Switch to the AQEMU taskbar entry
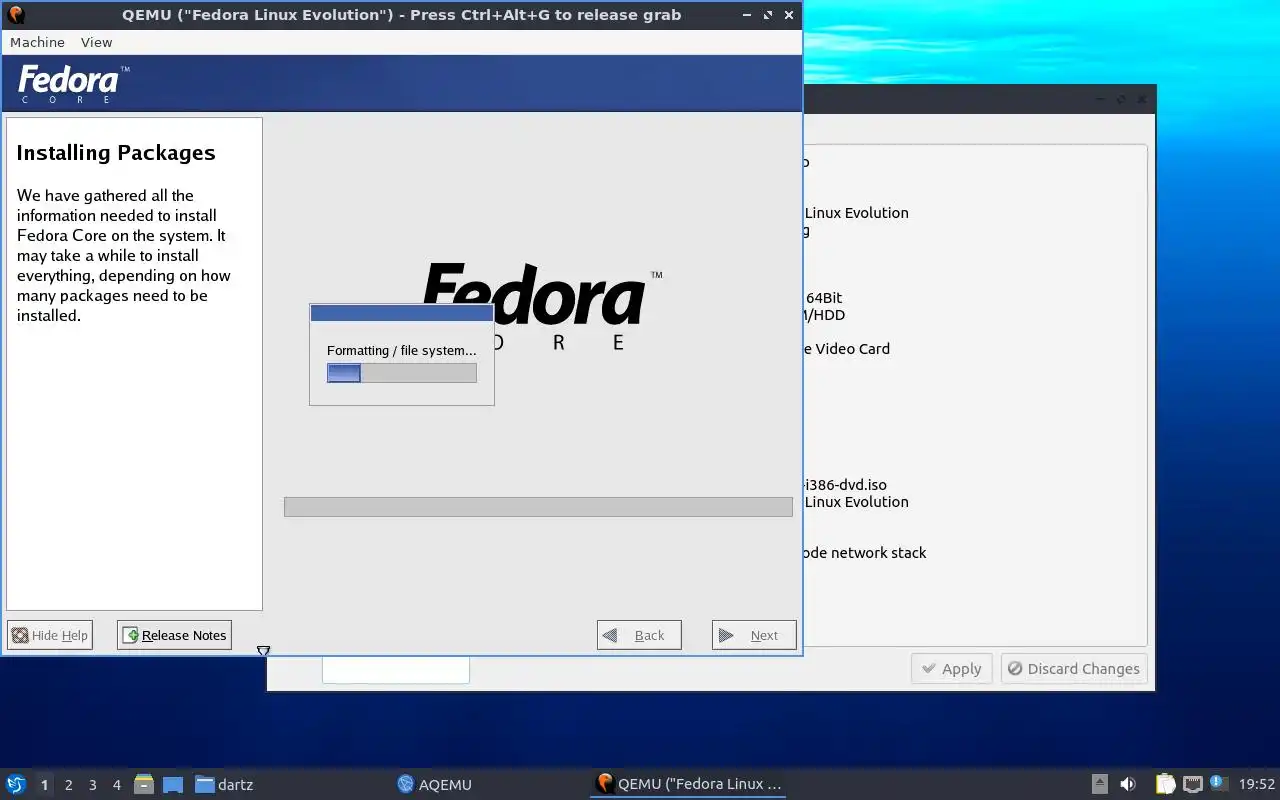Screen dimensions: 1280x800 (434, 784)
